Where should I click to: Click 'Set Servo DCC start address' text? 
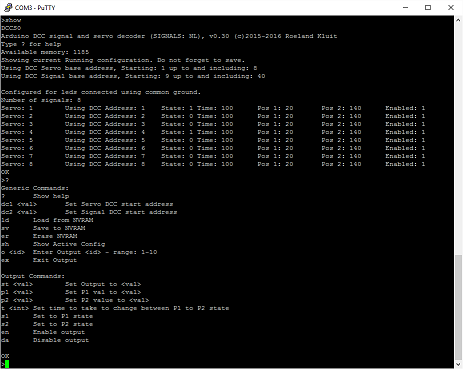click(x=119, y=204)
